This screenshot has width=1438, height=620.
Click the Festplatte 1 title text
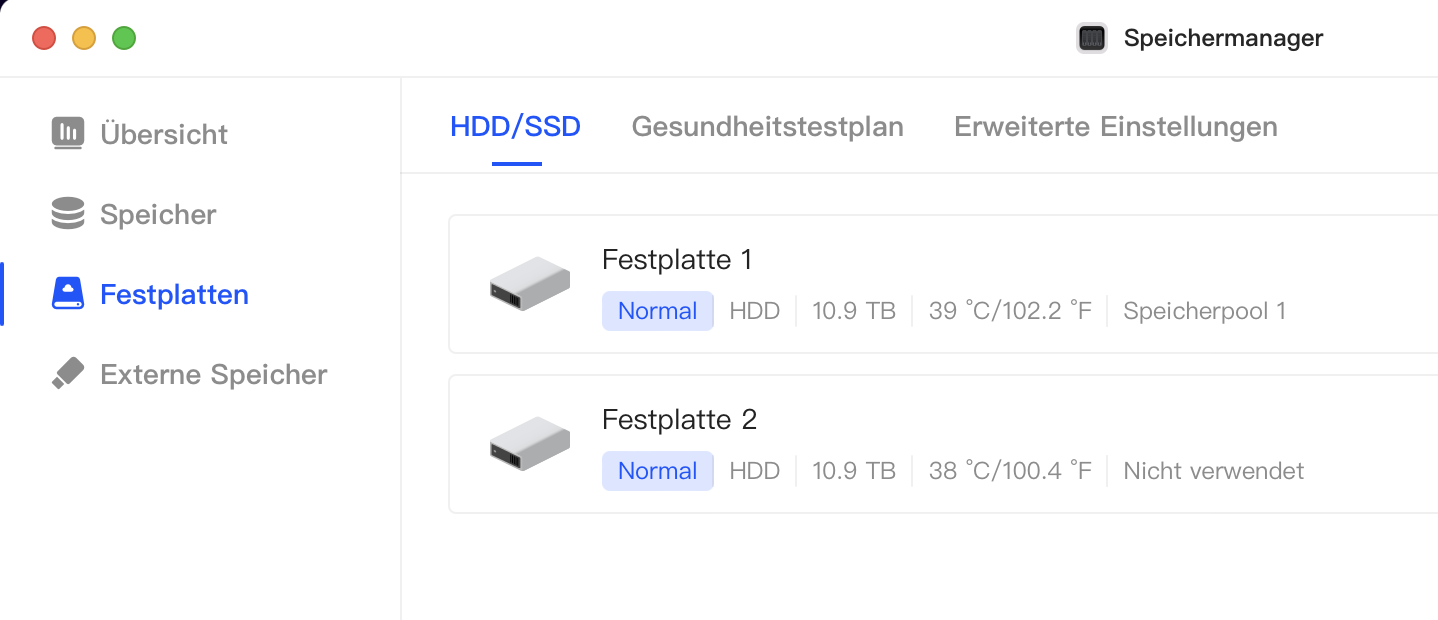677,260
